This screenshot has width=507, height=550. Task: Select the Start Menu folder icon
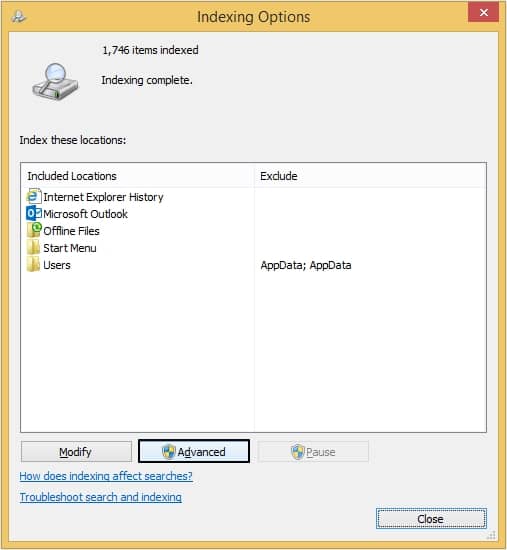point(34,247)
